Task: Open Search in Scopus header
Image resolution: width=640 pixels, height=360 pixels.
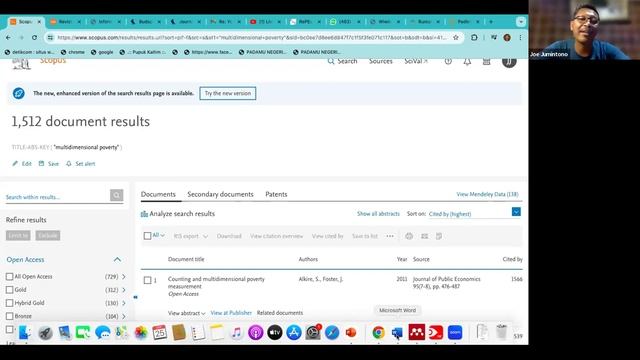Action: [342, 61]
